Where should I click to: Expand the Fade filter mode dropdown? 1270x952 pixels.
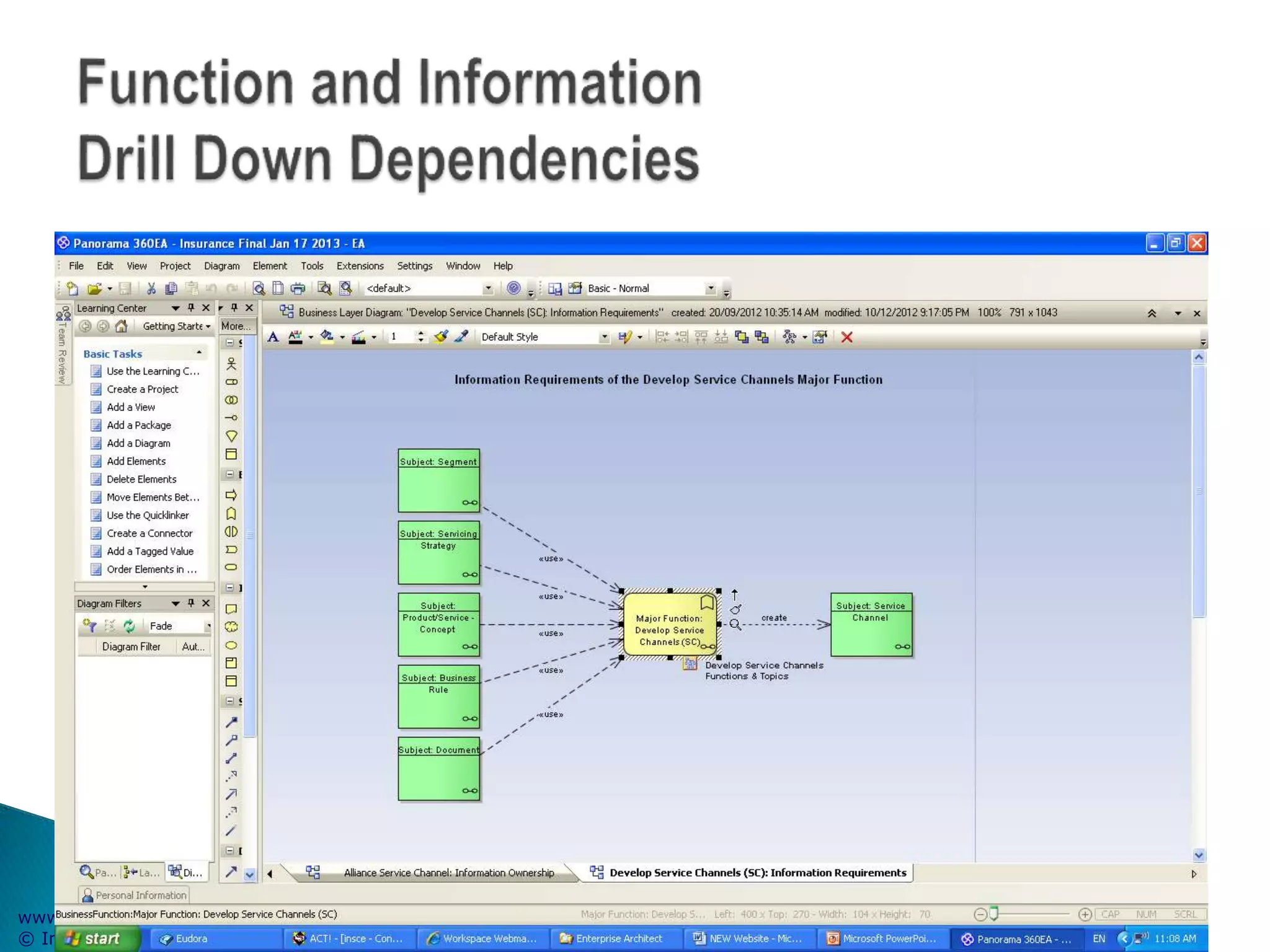pyautogui.click(x=208, y=626)
